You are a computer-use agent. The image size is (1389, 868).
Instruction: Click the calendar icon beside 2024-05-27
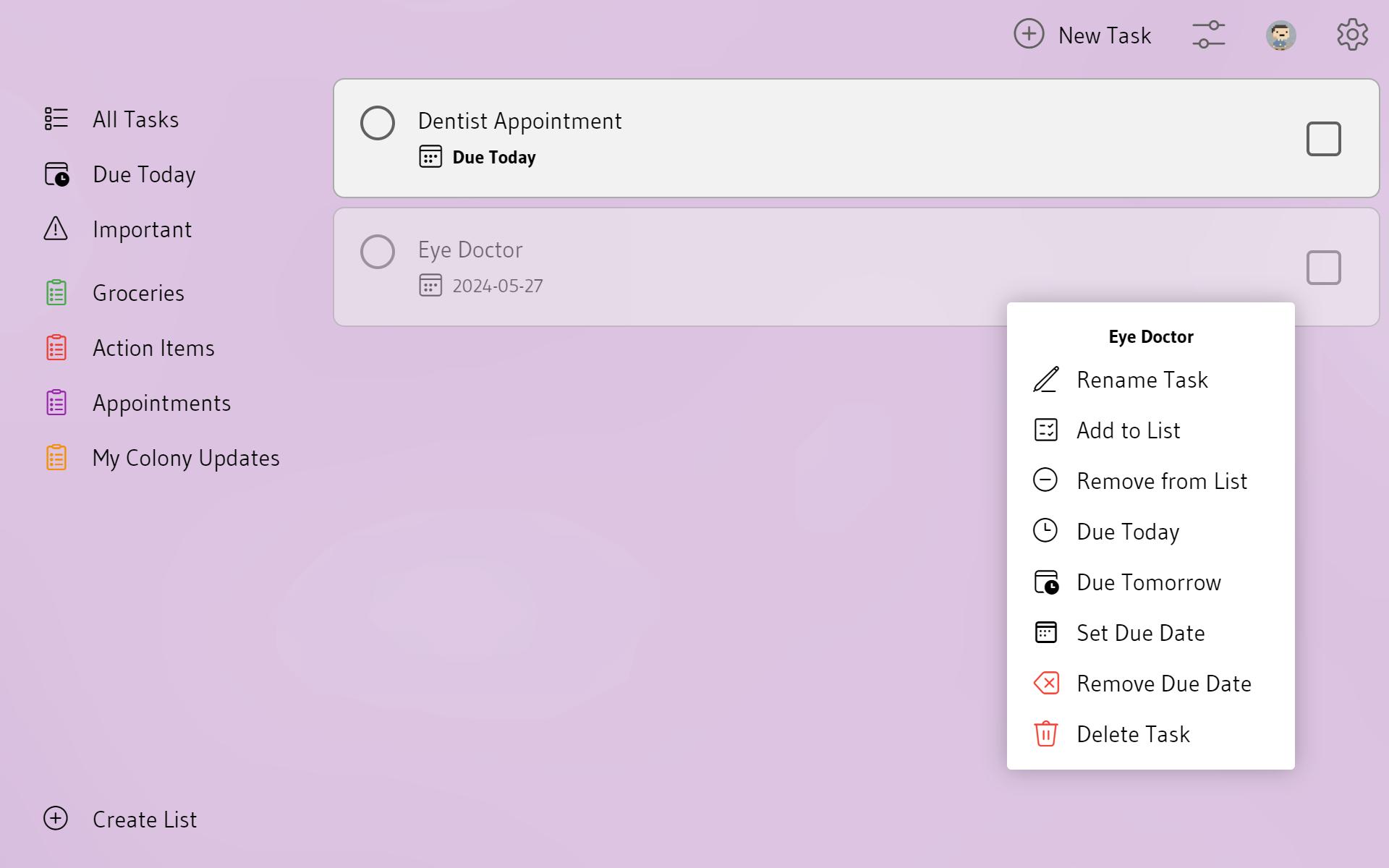tap(430, 285)
